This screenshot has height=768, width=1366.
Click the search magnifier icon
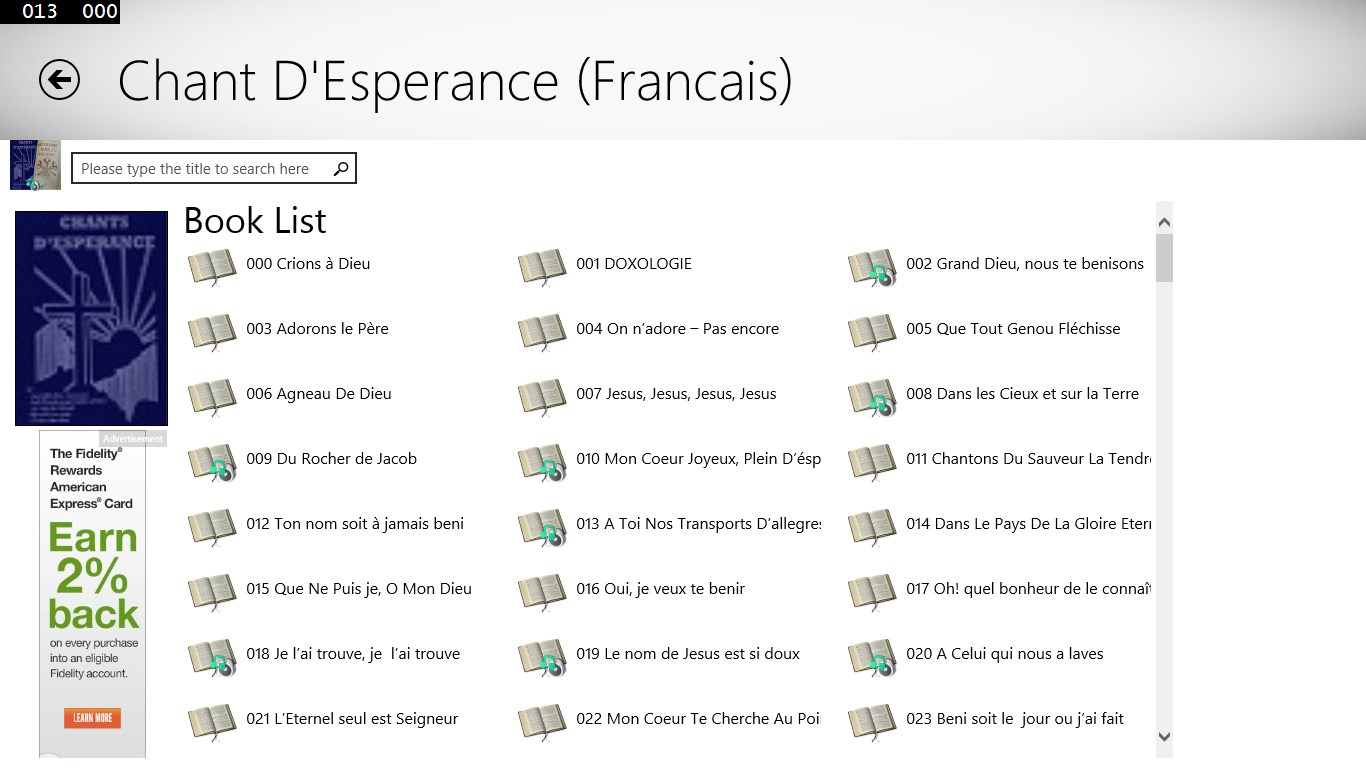tap(341, 168)
